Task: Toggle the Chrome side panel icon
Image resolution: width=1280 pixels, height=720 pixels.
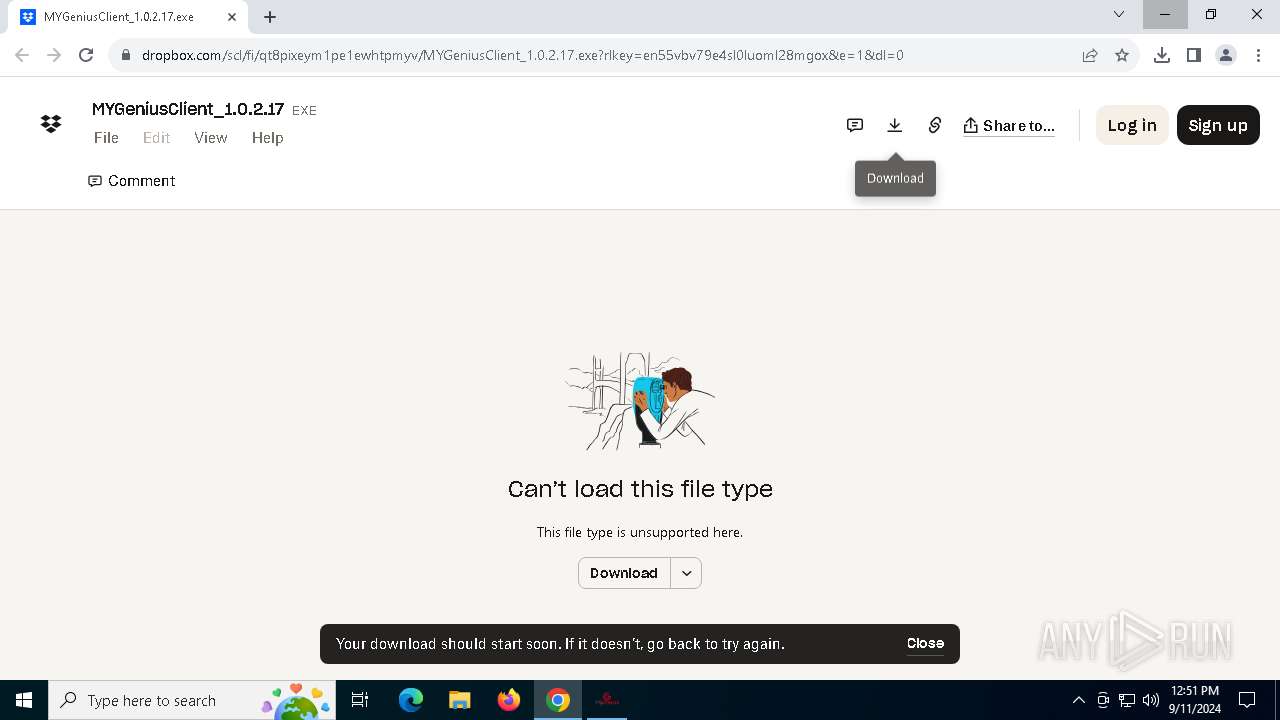Action: 1194,55
